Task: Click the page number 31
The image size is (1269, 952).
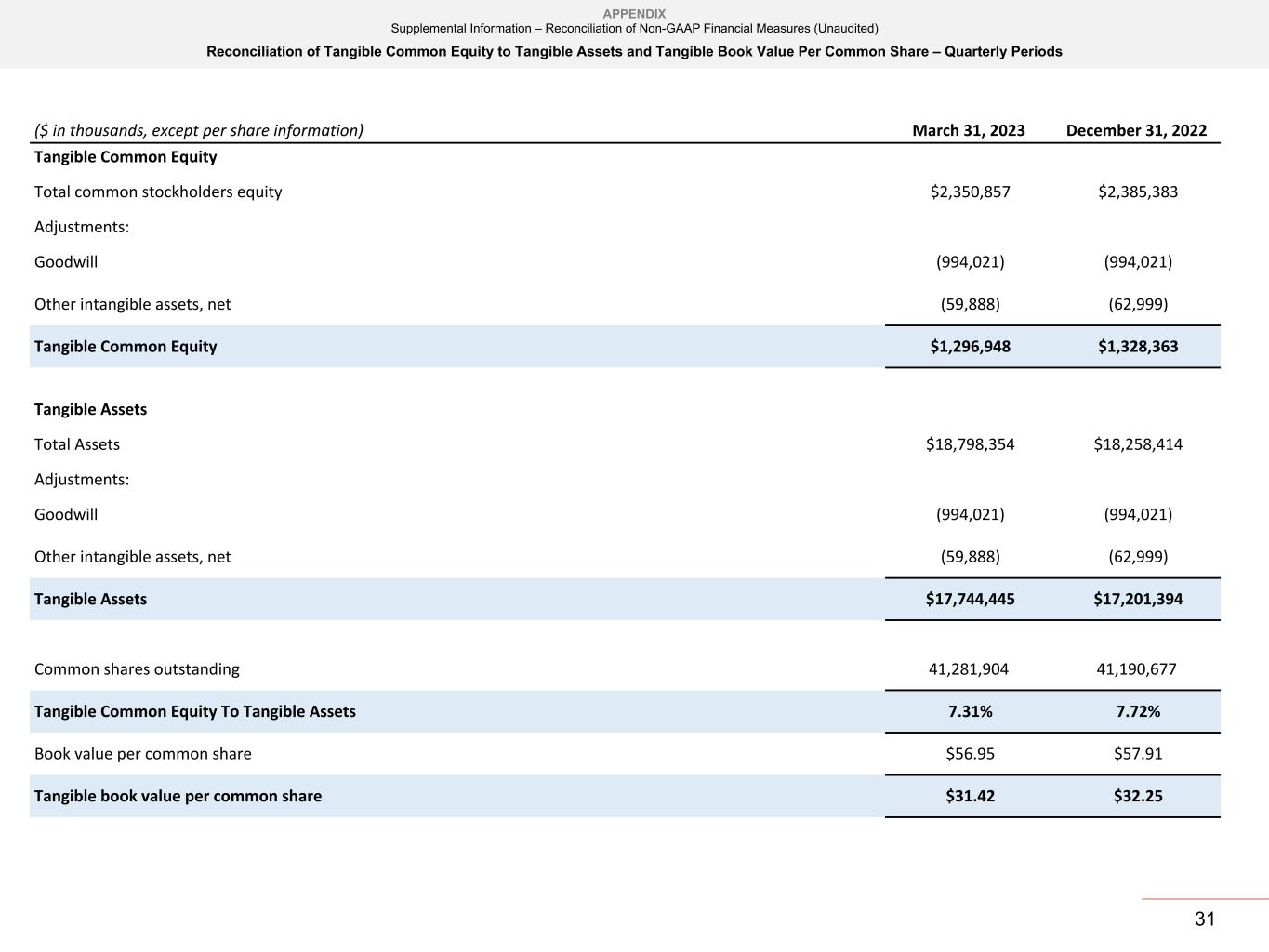Action: coord(1204,919)
